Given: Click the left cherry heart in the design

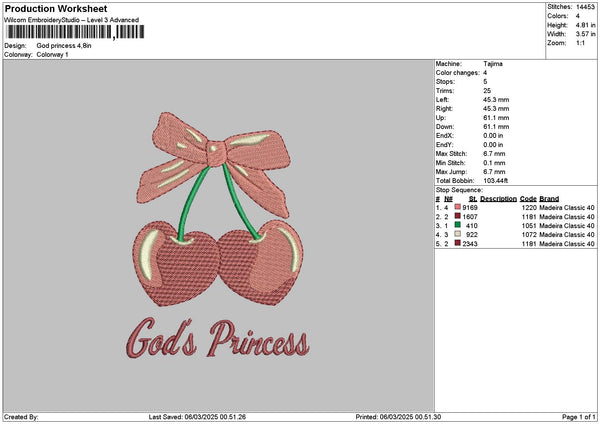Looking at the screenshot, I should coord(176,263).
